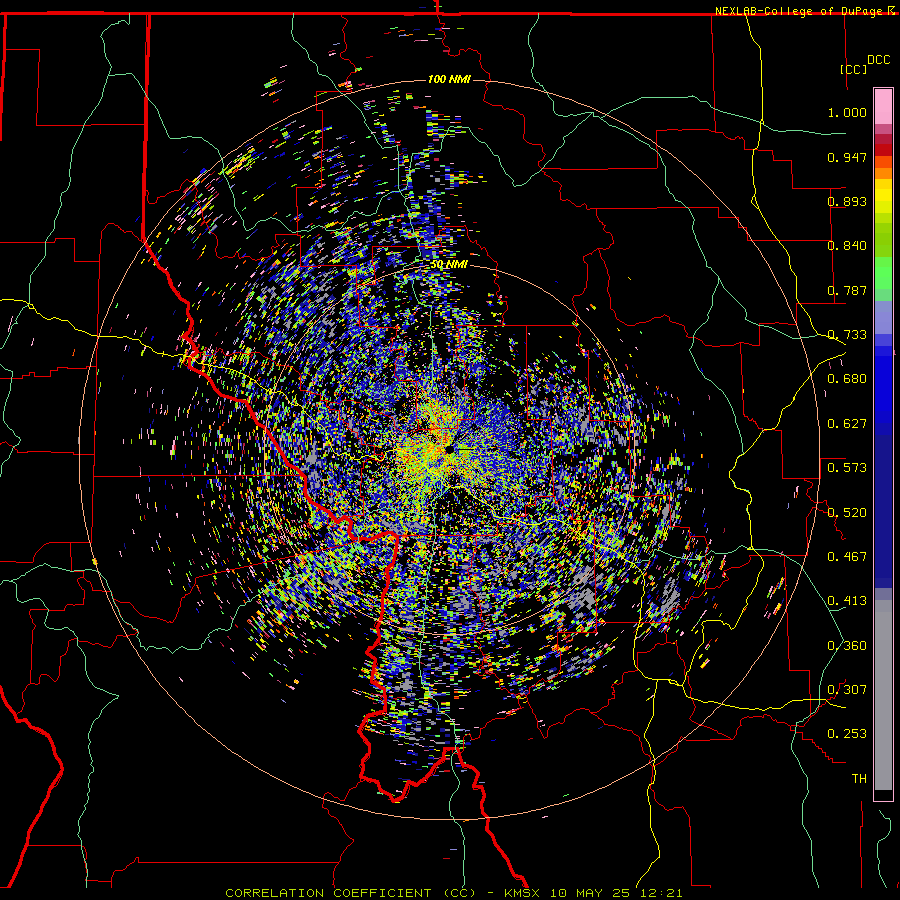900x900 pixels.
Task: Click the [CC] legend header
Action: tap(853, 69)
